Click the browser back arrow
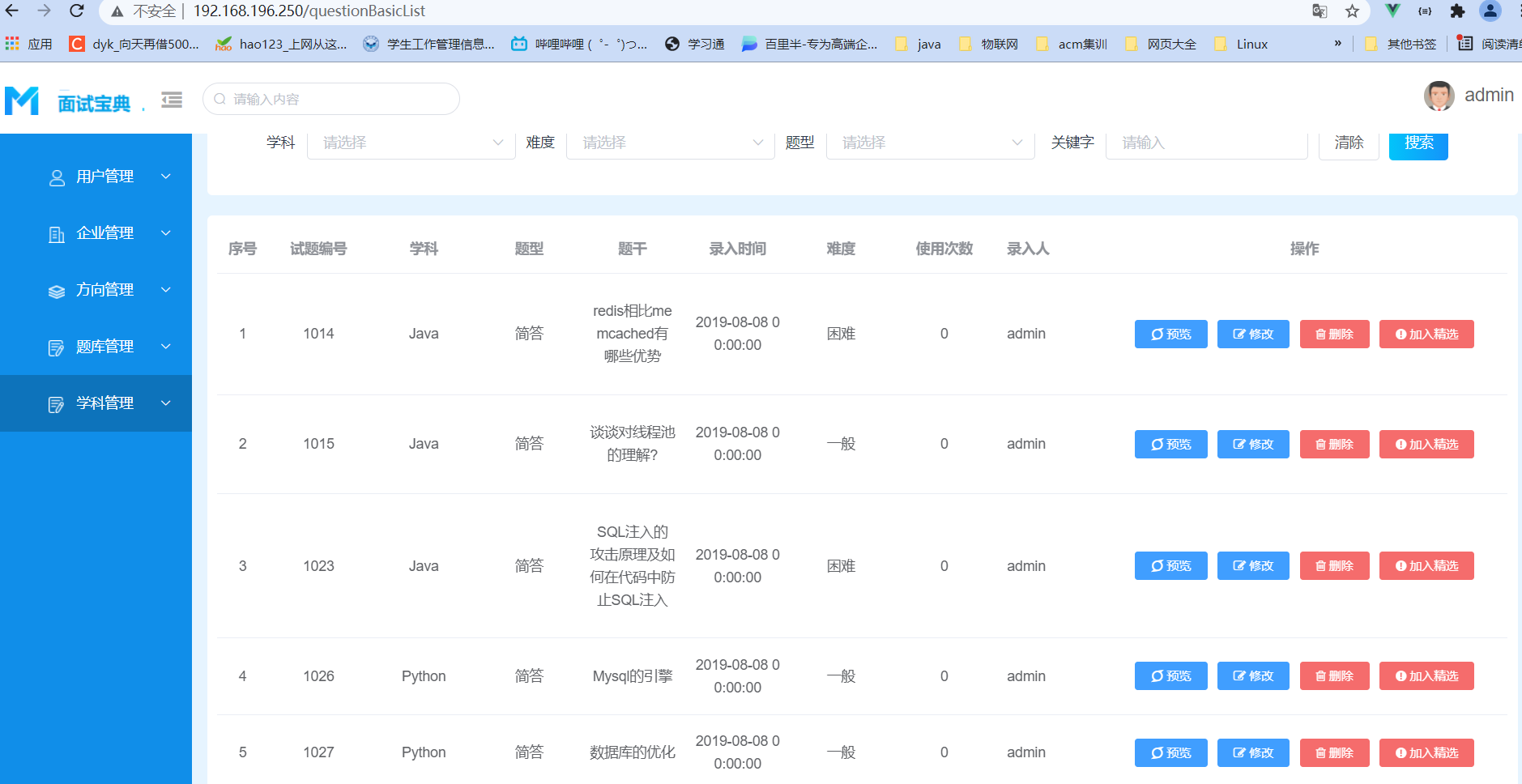This screenshot has height=784, width=1522. pyautogui.click(x=12, y=11)
